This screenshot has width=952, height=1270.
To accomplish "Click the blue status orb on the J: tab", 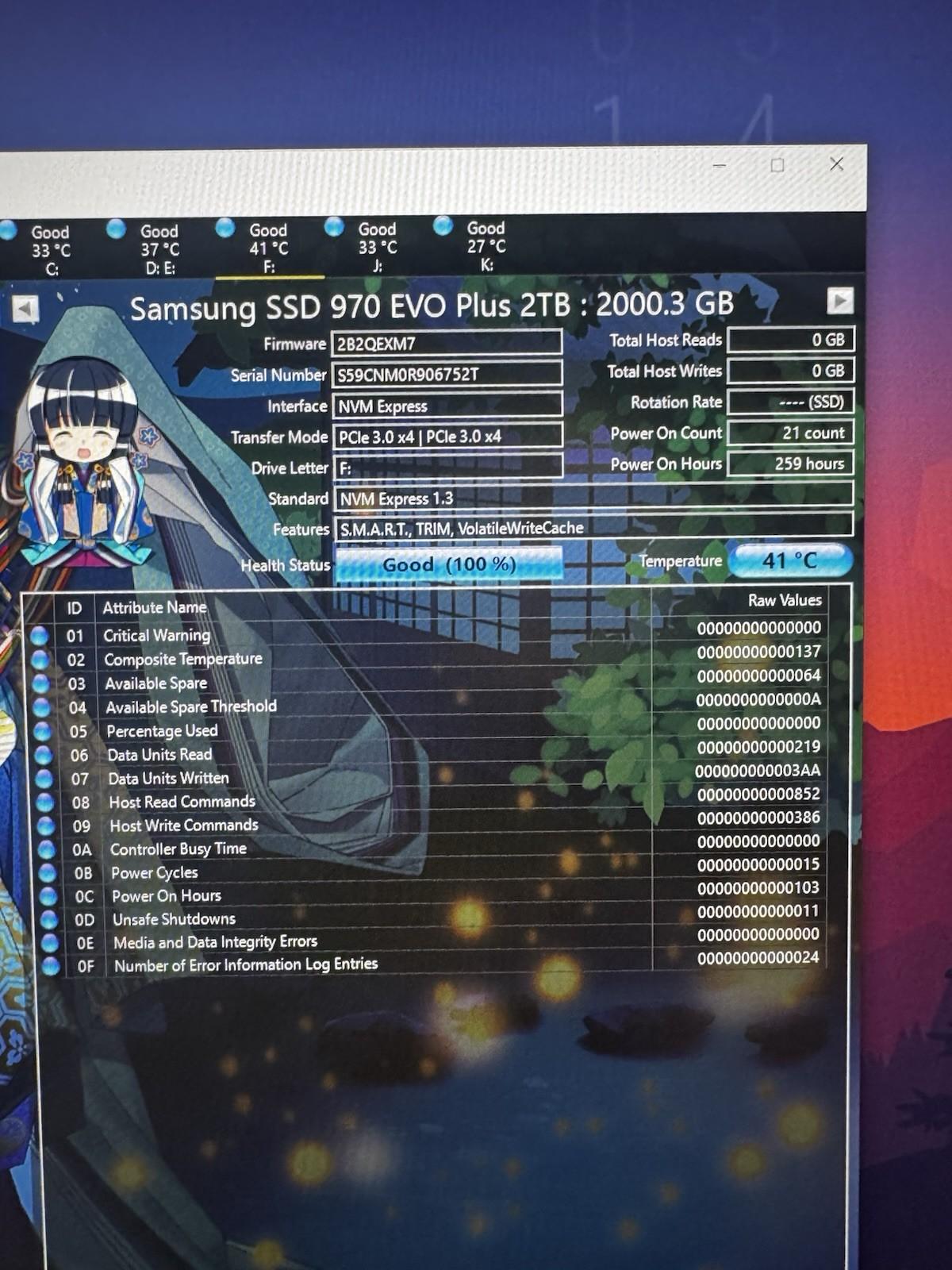I will point(335,227).
